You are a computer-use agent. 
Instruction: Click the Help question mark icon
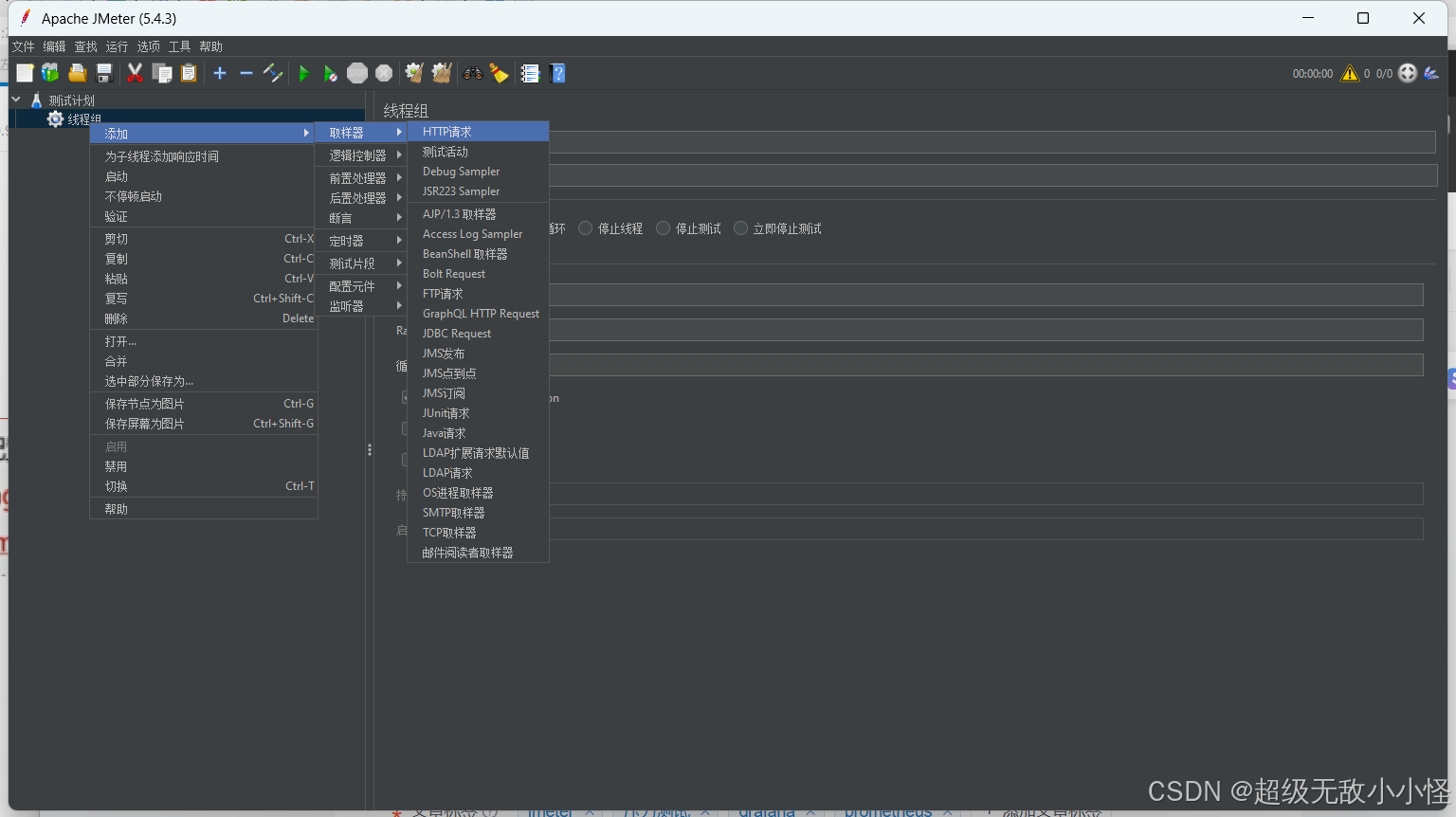(557, 73)
